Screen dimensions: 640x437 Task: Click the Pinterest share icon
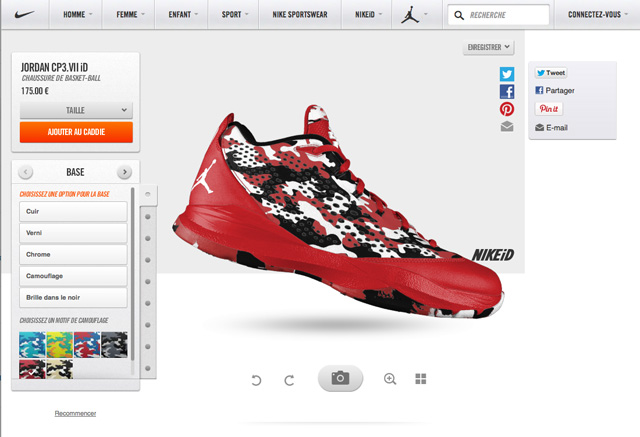point(507,109)
